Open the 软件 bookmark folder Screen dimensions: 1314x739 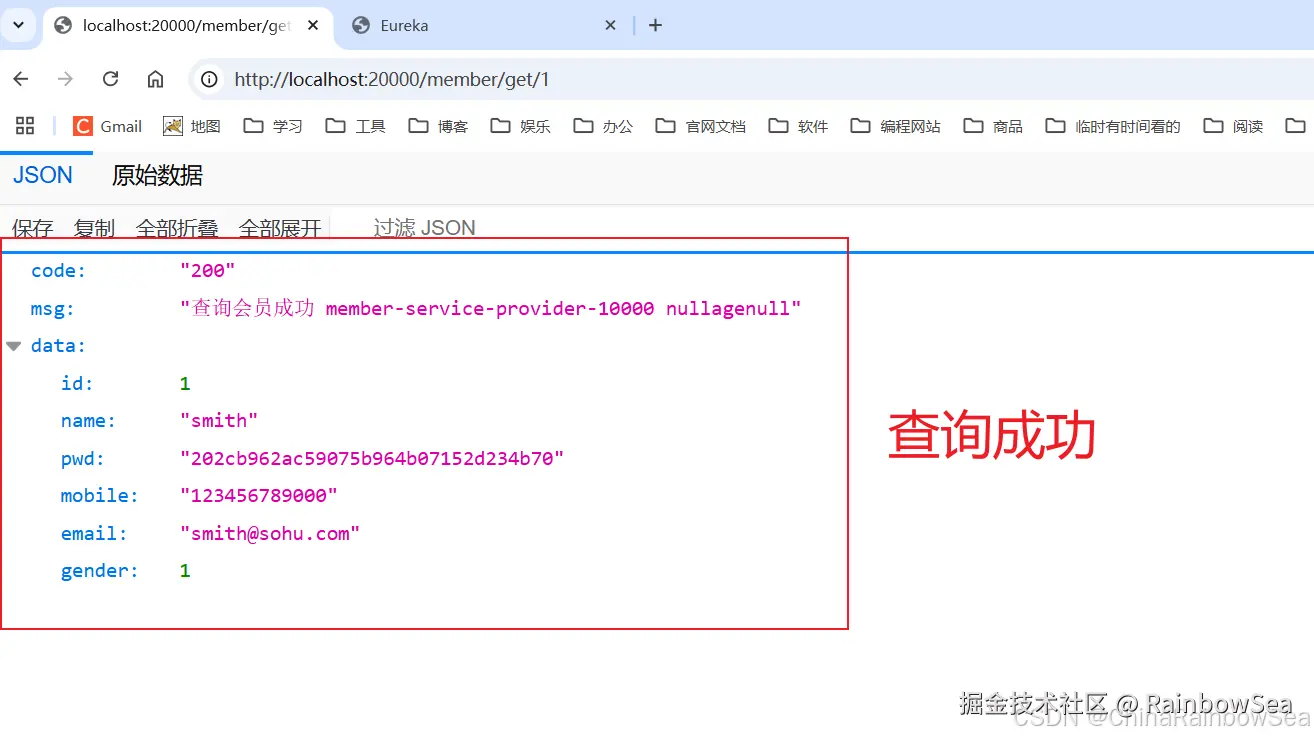tap(799, 126)
